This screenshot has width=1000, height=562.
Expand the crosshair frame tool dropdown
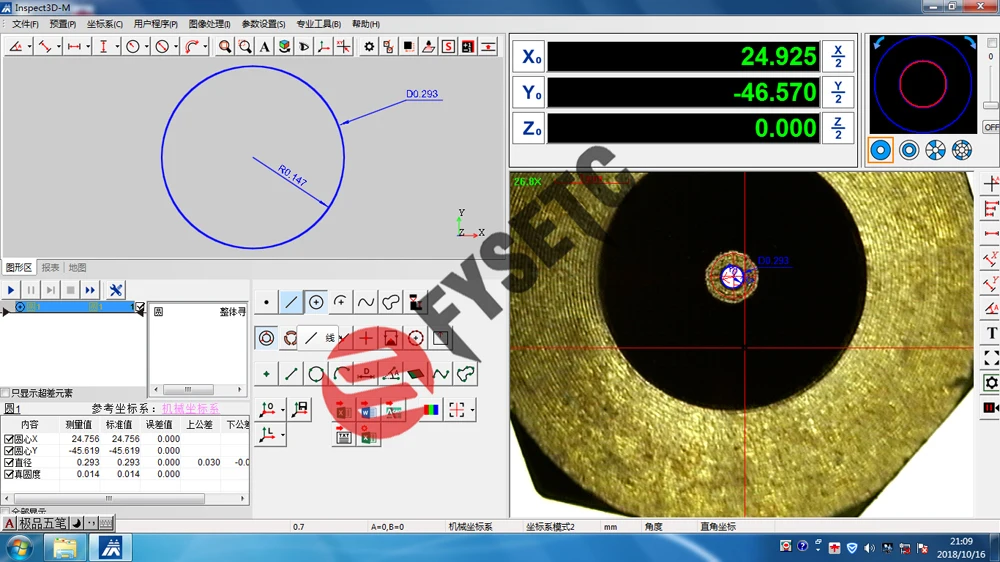point(471,410)
